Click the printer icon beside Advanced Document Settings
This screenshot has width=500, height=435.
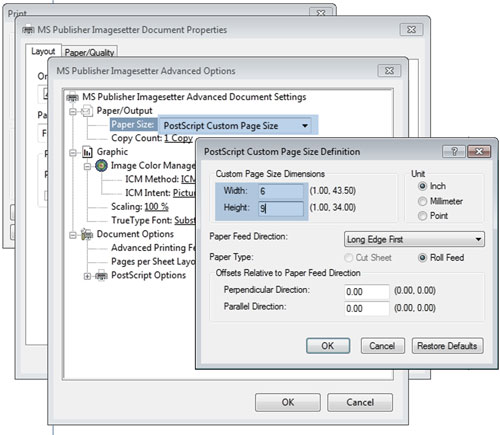tap(73, 97)
